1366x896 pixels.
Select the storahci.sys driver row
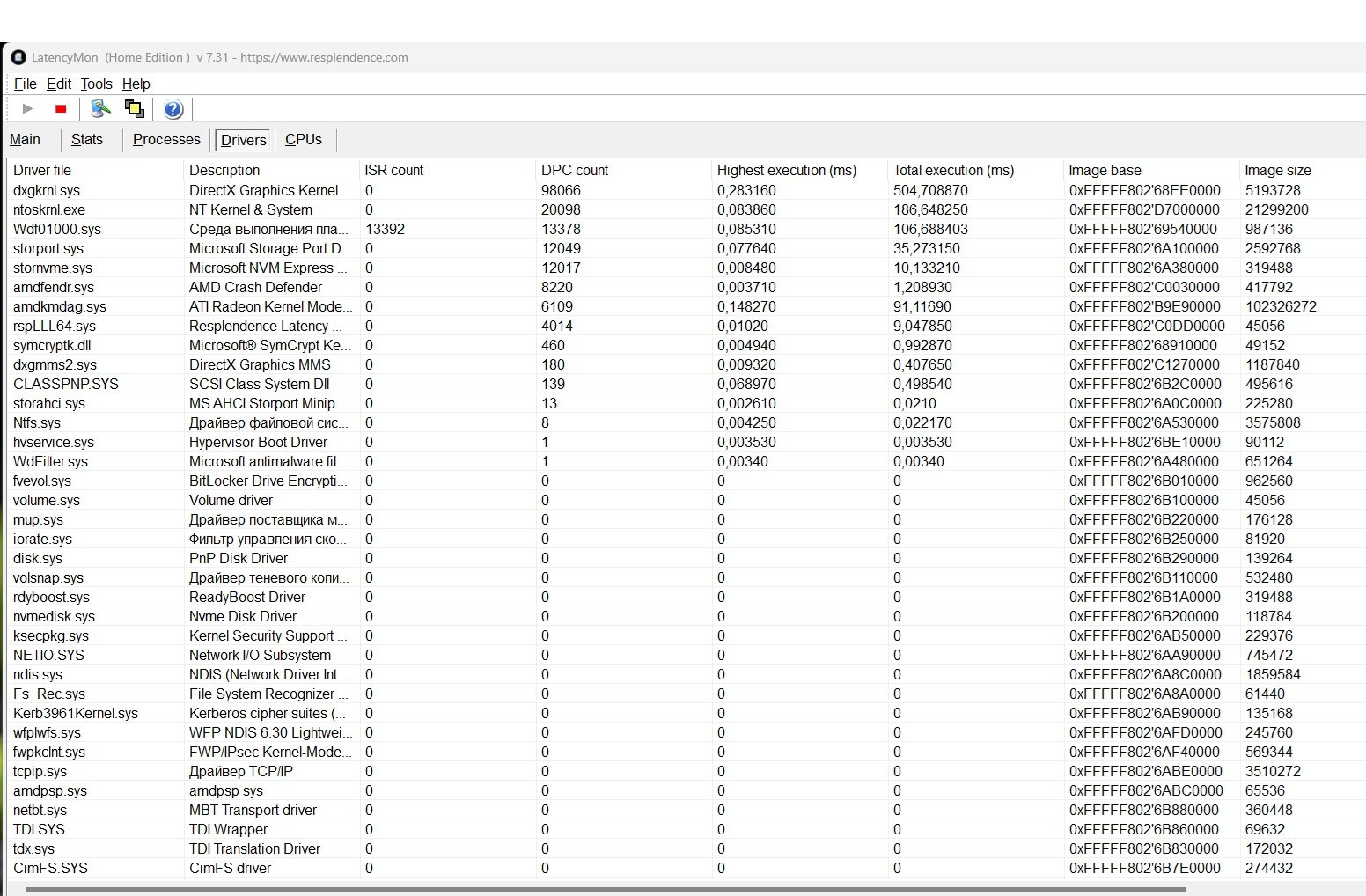tap(687, 403)
